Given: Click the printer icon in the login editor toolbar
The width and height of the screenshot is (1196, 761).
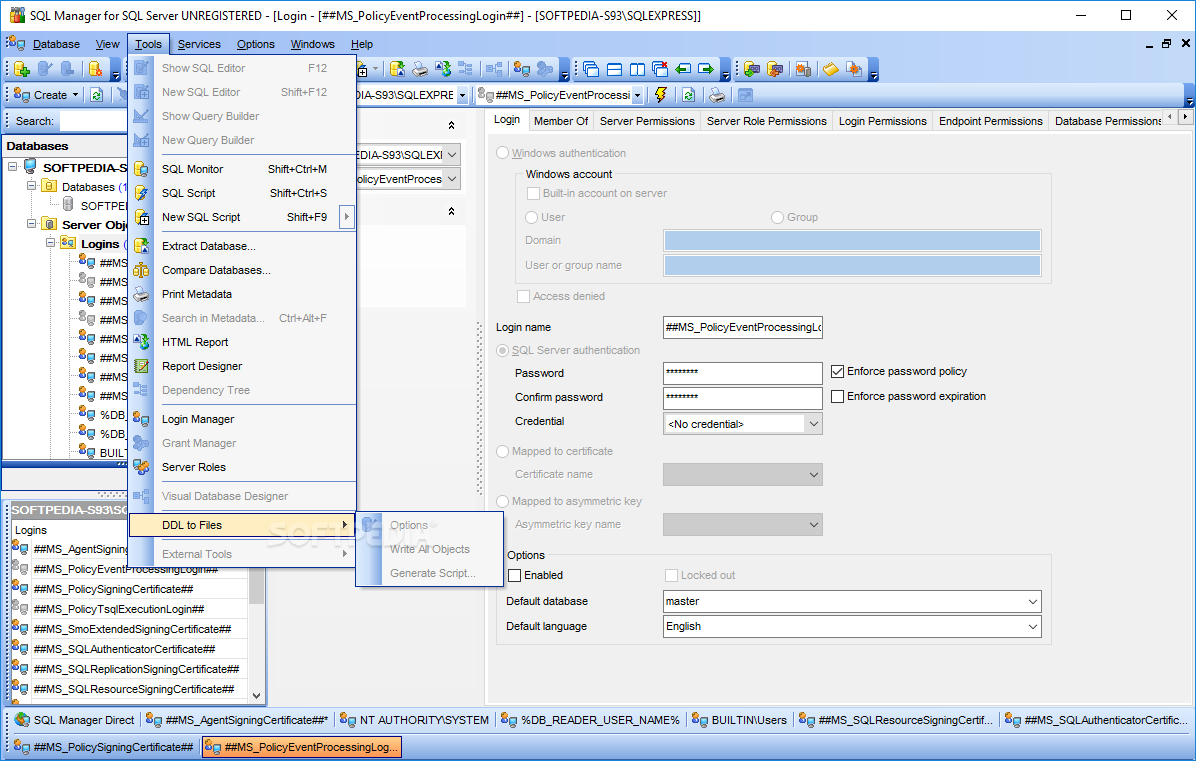Looking at the screenshot, I should tap(716, 95).
